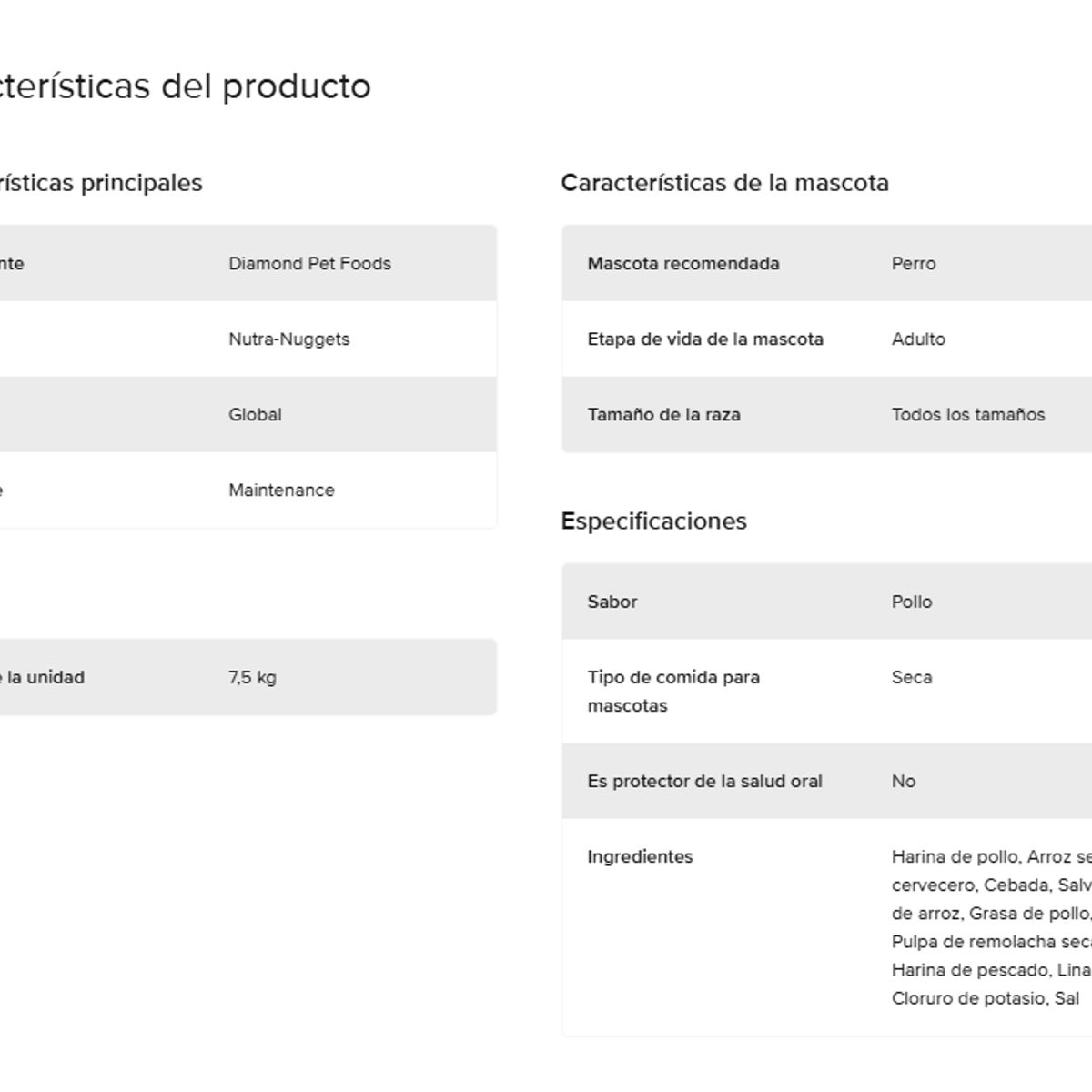
Task: Click the Diamond Pet Foods manufacturer value
Action: (309, 263)
